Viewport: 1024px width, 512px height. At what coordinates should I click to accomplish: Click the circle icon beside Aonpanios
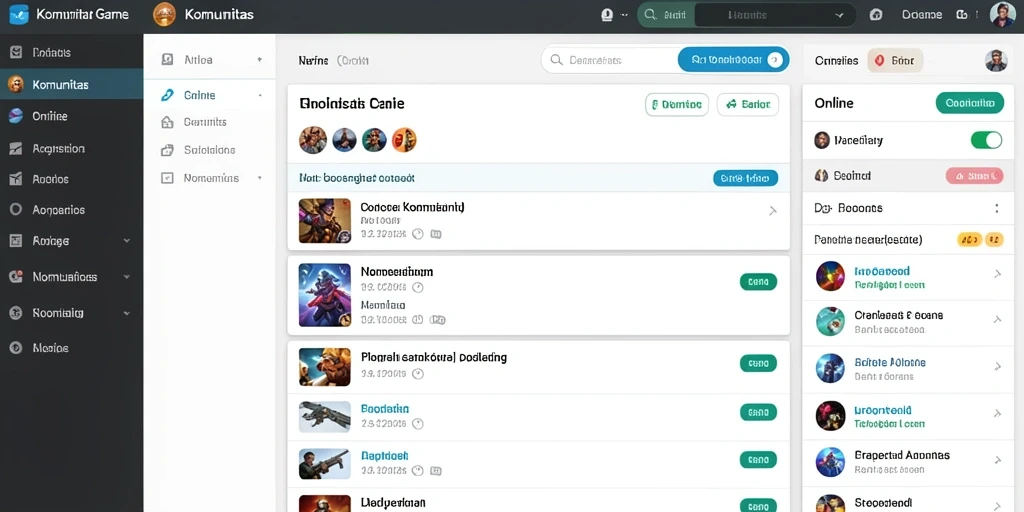click(16, 210)
